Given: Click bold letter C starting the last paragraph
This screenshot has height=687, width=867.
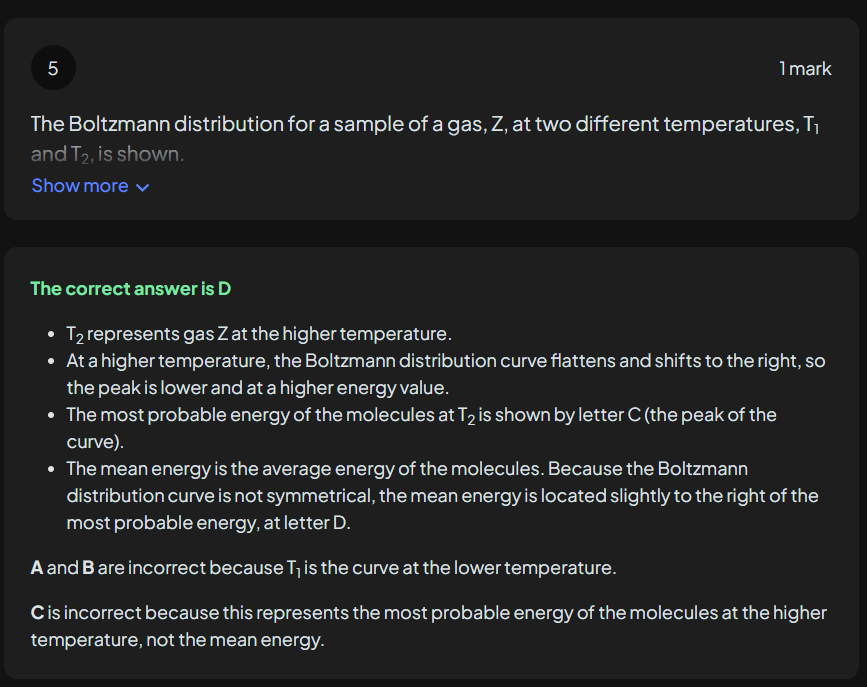Looking at the screenshot, I should [37, 612].
